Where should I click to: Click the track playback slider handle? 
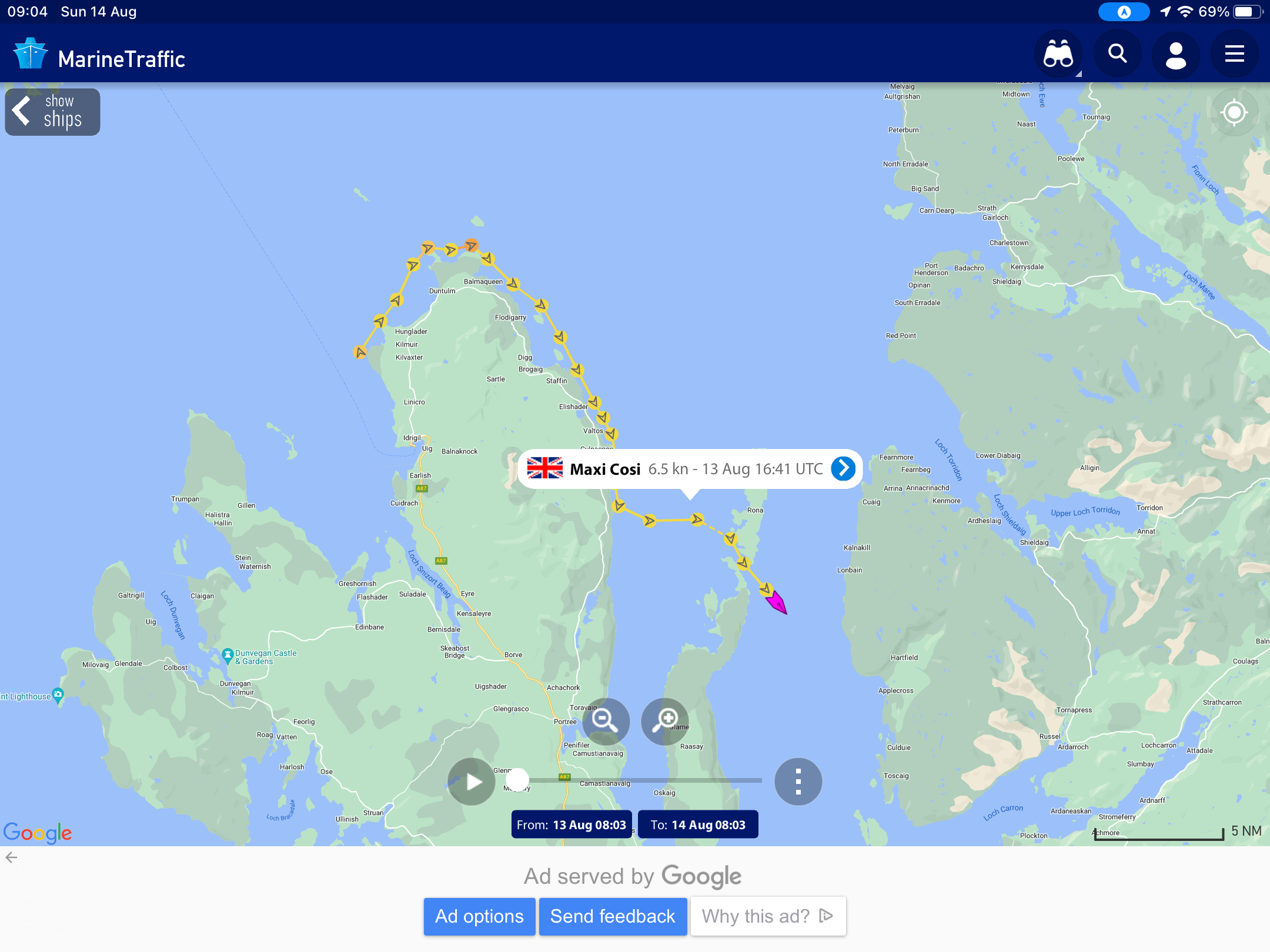point(517,780)
